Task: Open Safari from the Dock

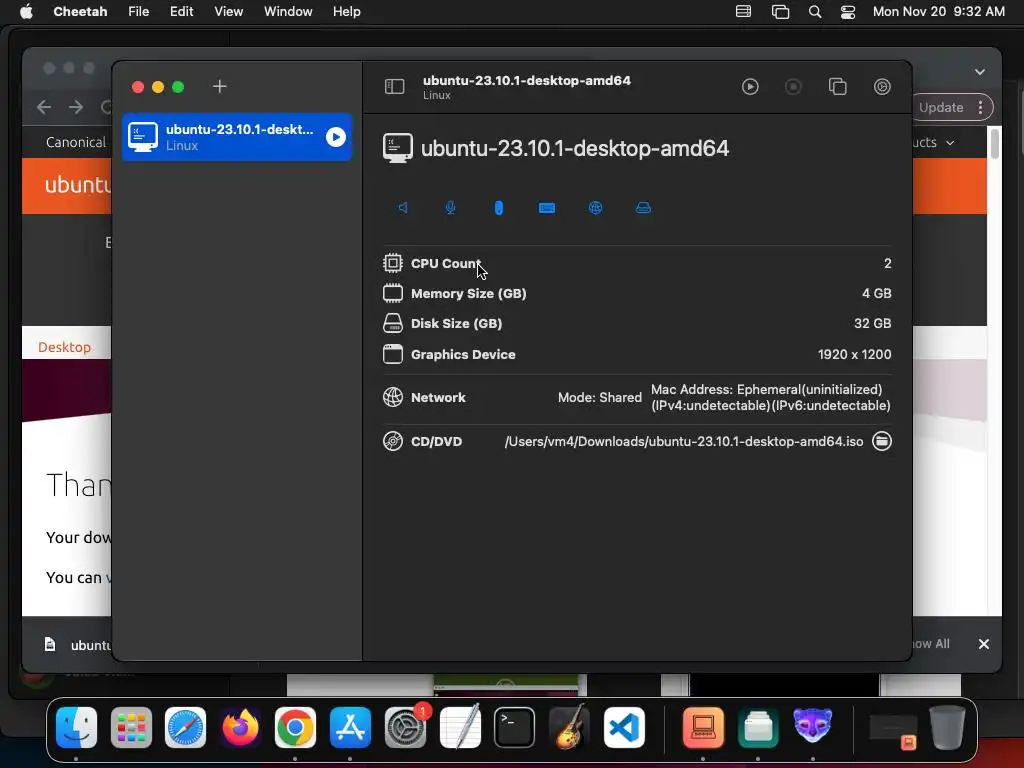Action: (x=185, y=728)
